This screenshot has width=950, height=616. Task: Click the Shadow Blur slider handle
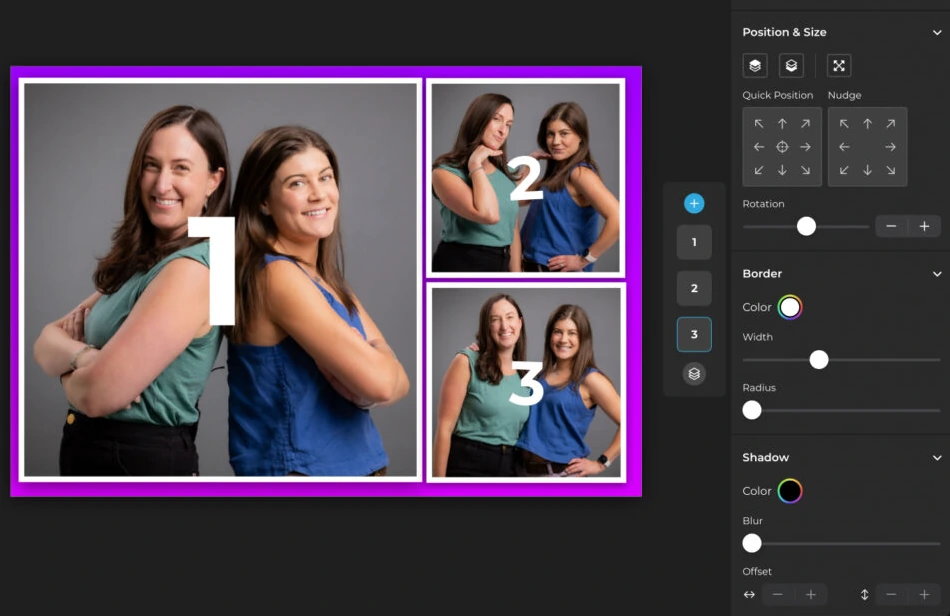pyautogui.click(x=752, y=543)
